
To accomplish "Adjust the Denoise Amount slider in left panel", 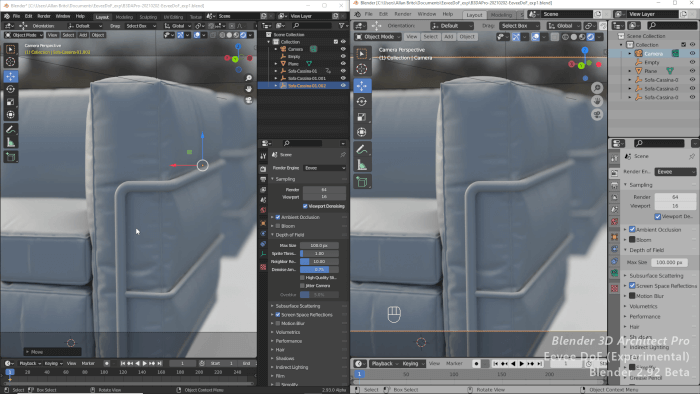I will coord(319,270).
